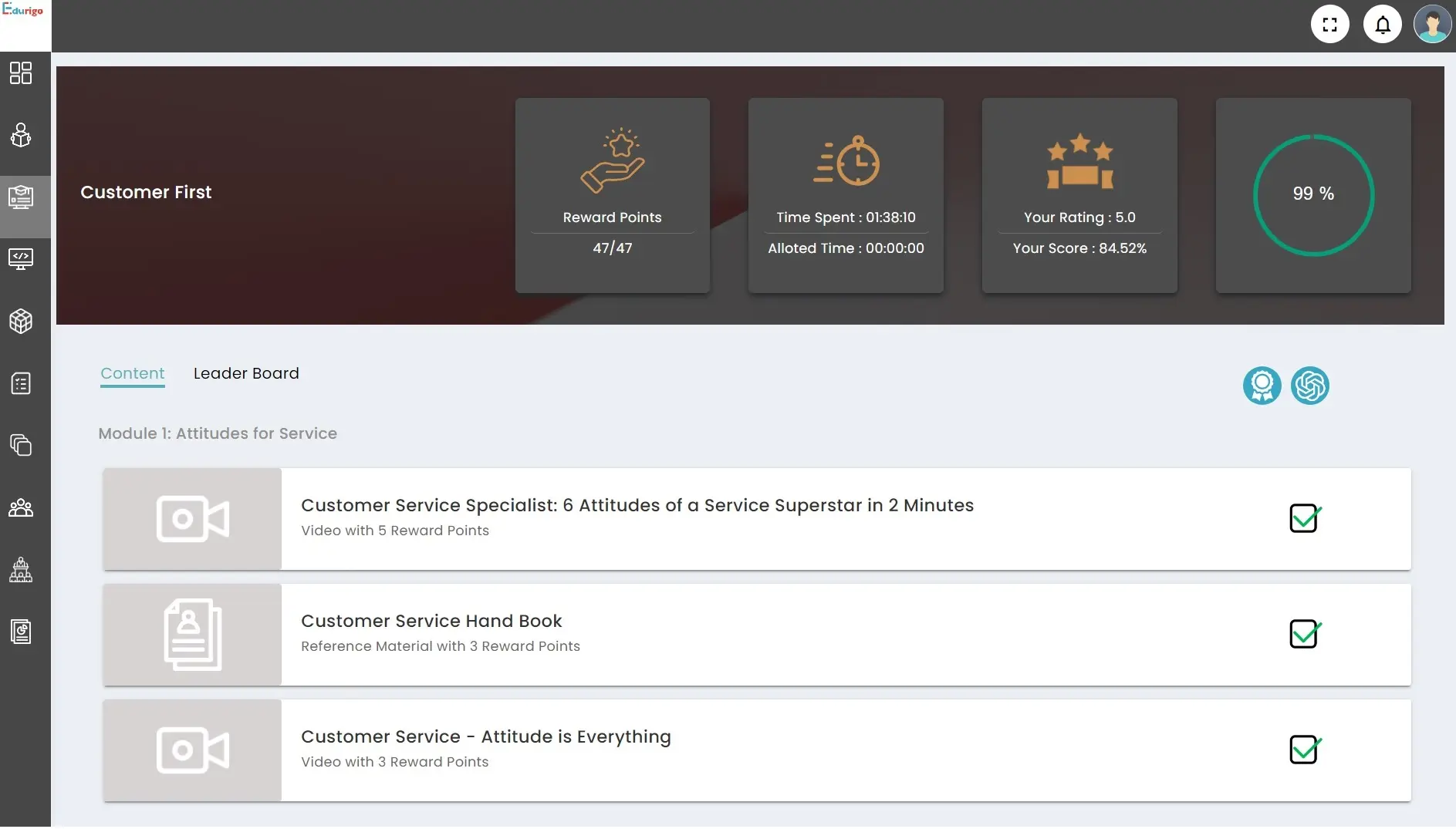This screenshot has height=829, width=1456.
Task: Click the 'Reward Points' label
Action: click(613, 217)
